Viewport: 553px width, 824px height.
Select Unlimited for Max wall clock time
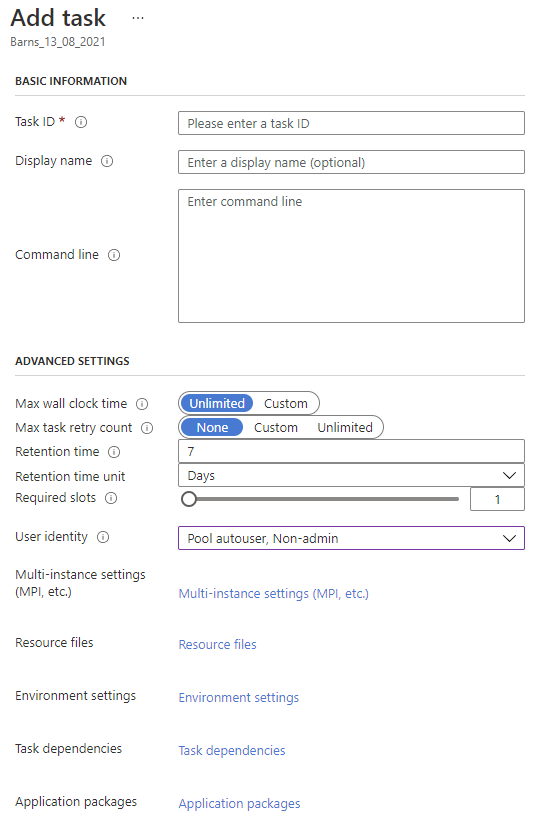click(x=217, y=404)
